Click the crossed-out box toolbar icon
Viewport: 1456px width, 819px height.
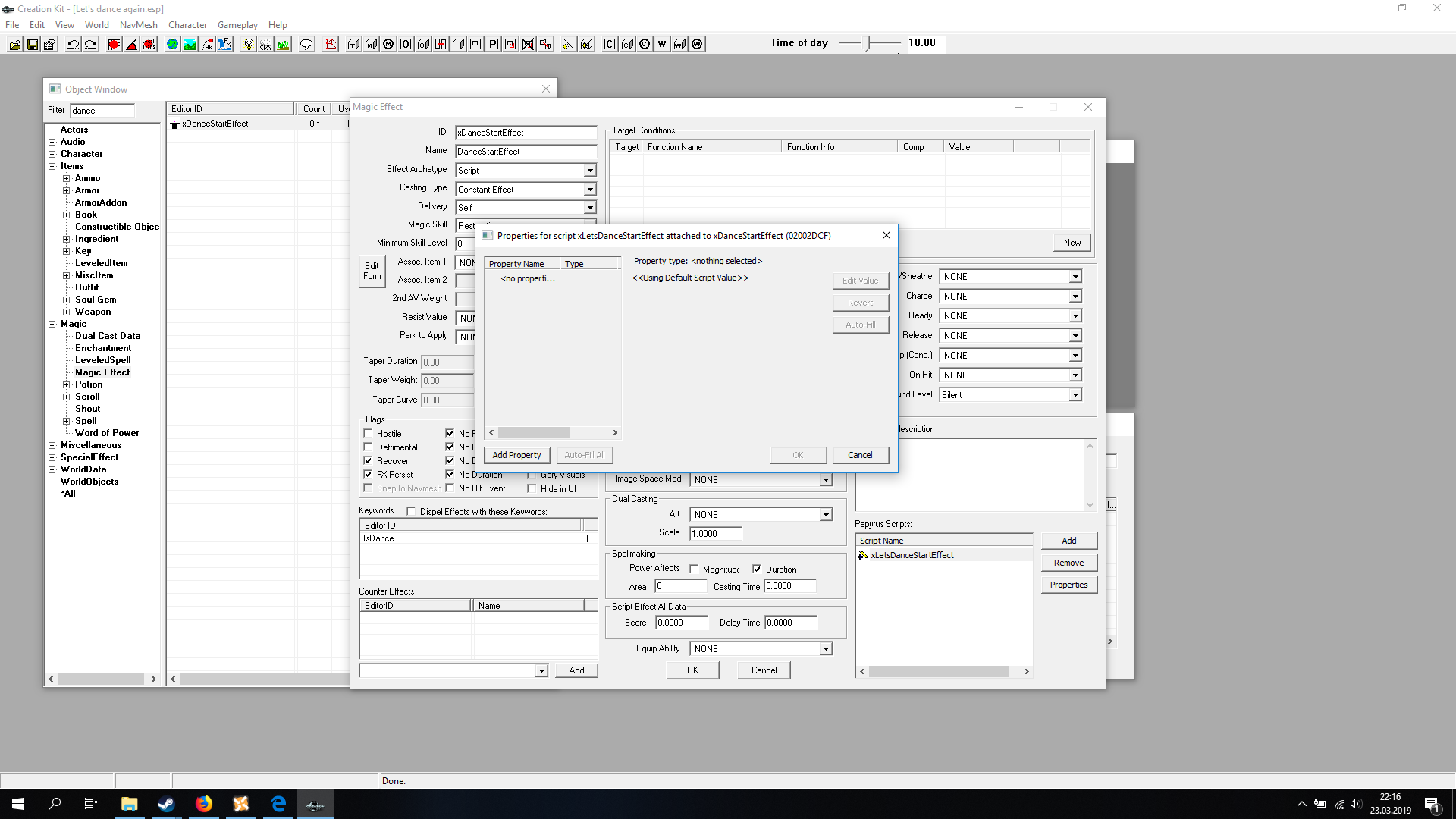pos(528,44)
